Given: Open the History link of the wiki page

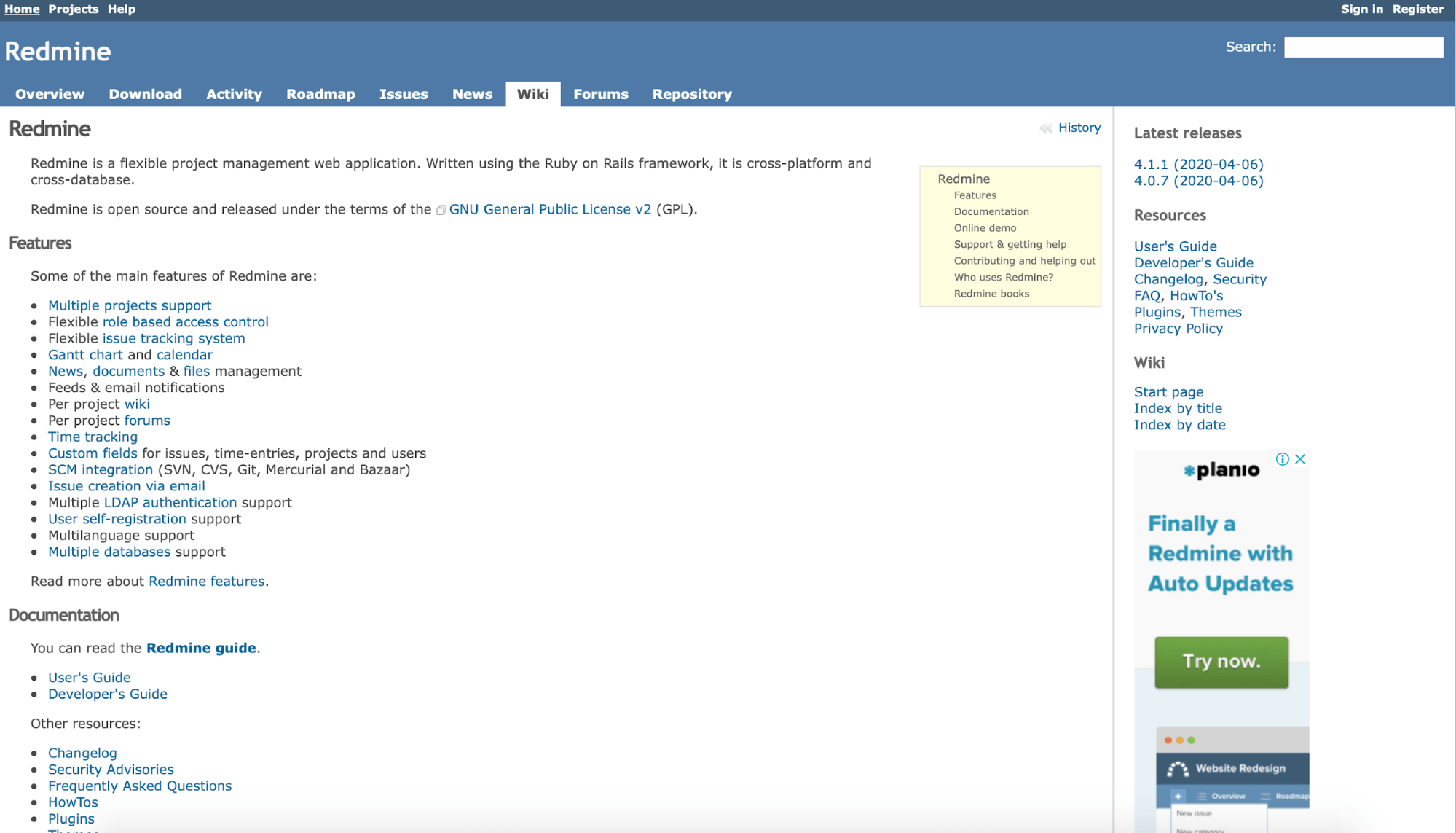Looking at the screenshot, I should pos(1079,128).
